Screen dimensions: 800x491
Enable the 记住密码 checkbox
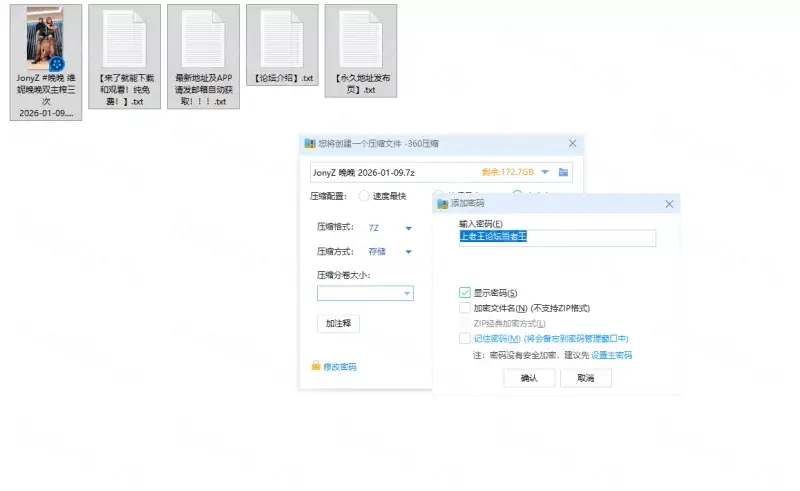pyautogui.click(x=464, y=338)
